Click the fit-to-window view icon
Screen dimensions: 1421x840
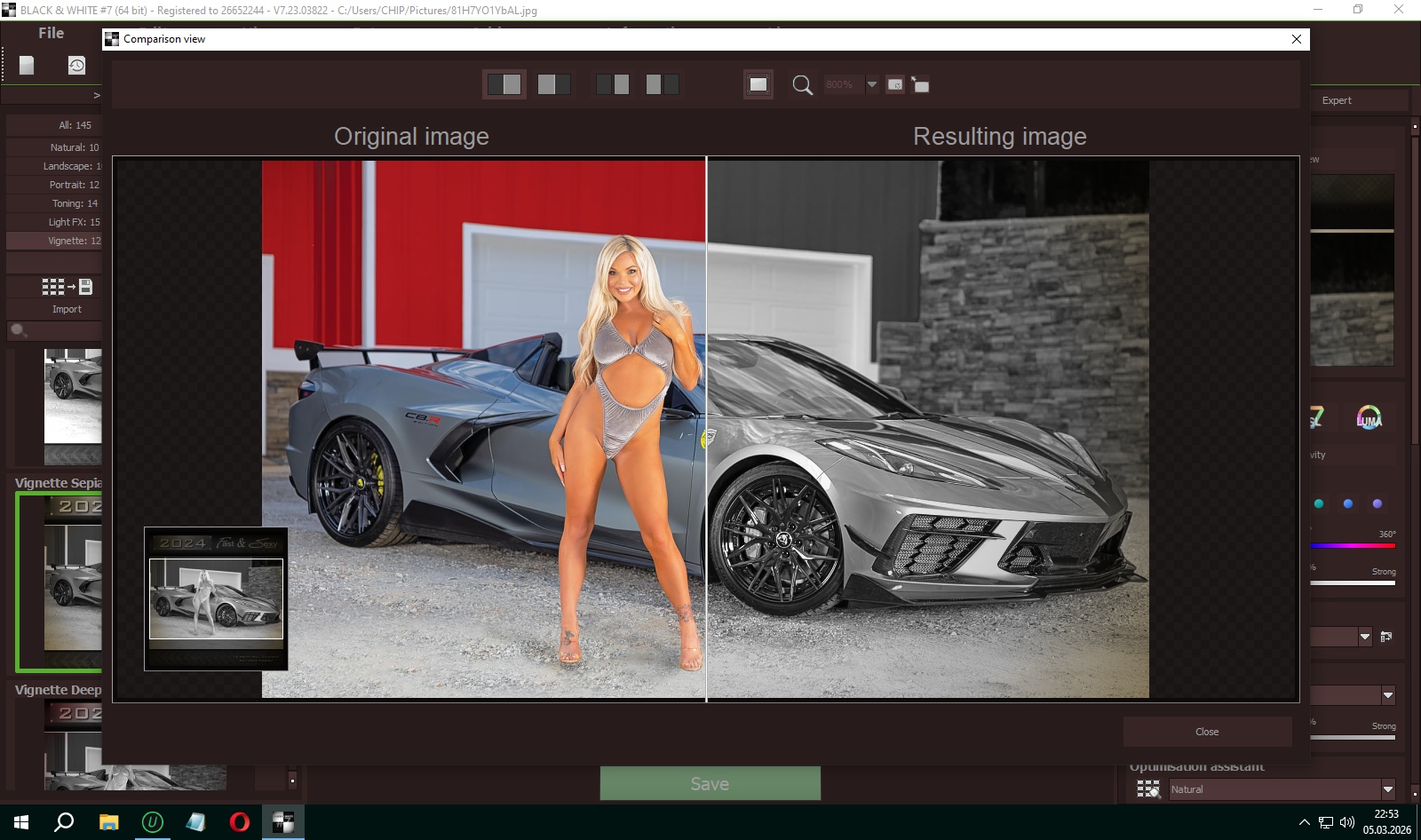click(x=758, y=84)
